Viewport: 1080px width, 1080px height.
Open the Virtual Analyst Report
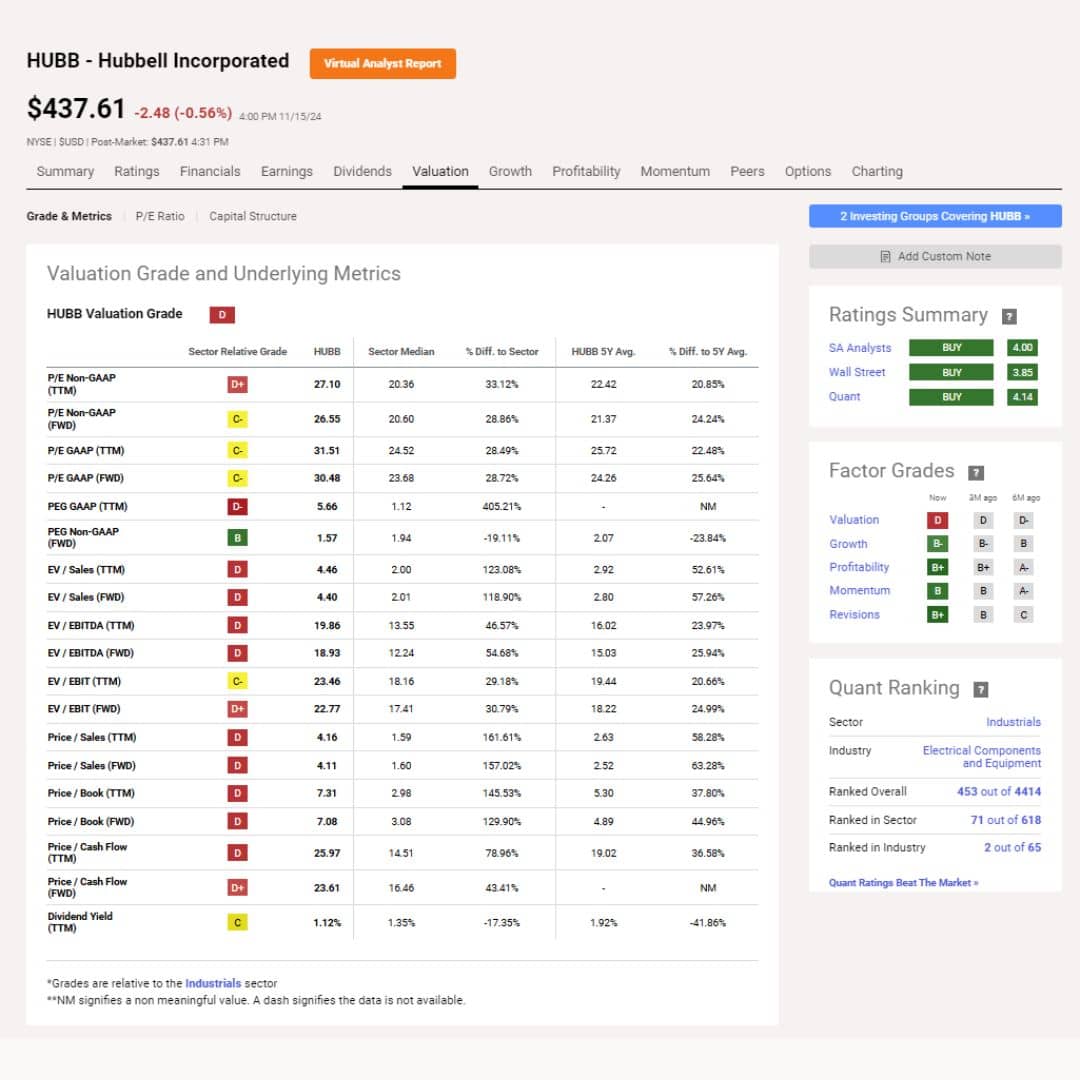382,63
